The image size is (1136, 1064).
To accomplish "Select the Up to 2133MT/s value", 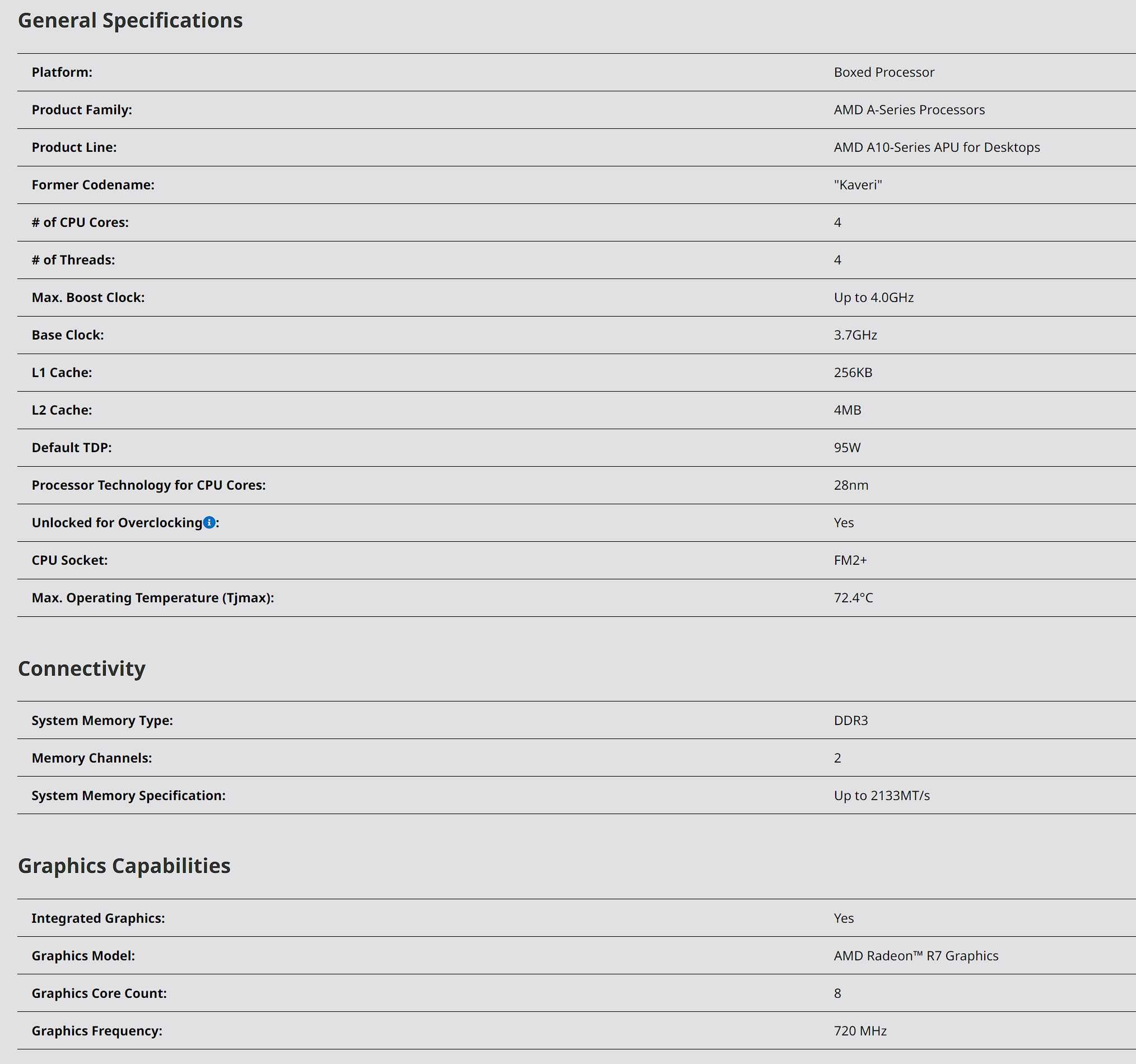I will click(882, 796).
